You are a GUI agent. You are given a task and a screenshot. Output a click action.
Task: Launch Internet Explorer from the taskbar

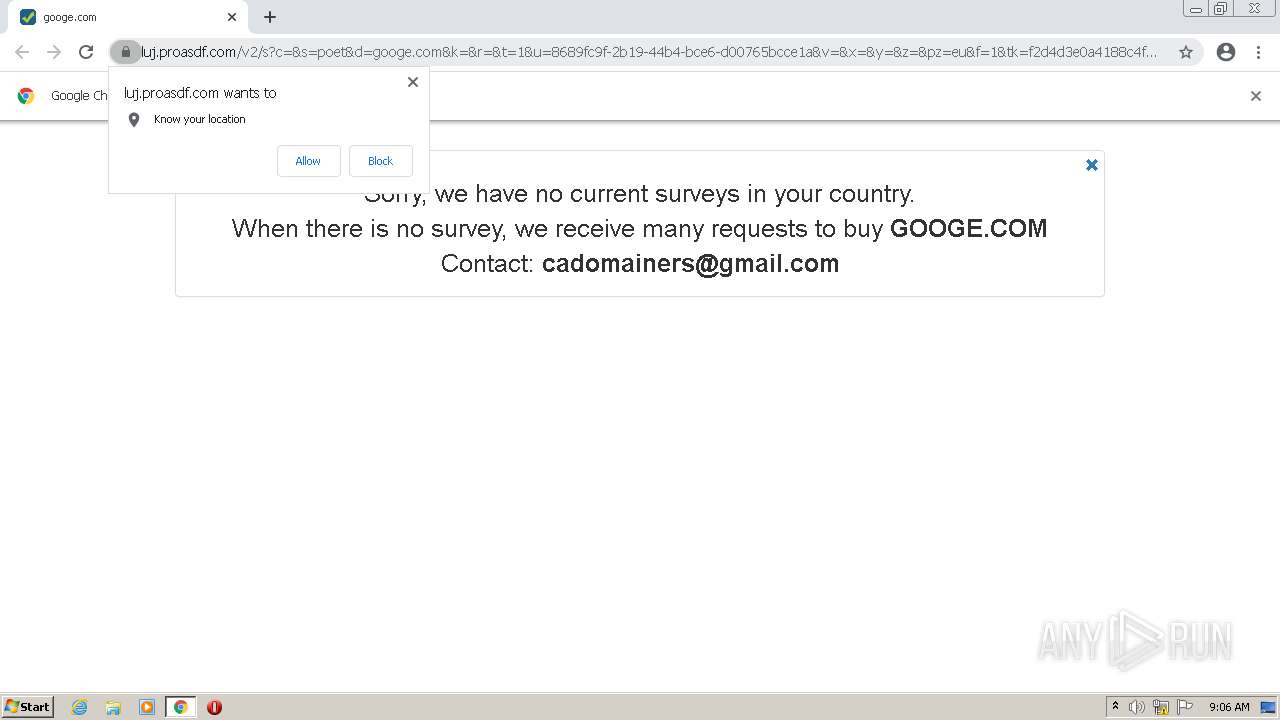pyautogui.click(x=80, y=707)
